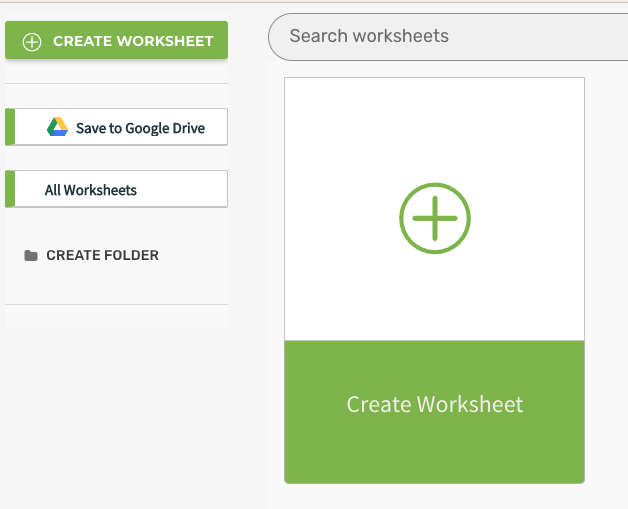
Task: Select Save to Google Drive
Action: tap(117, 127)
